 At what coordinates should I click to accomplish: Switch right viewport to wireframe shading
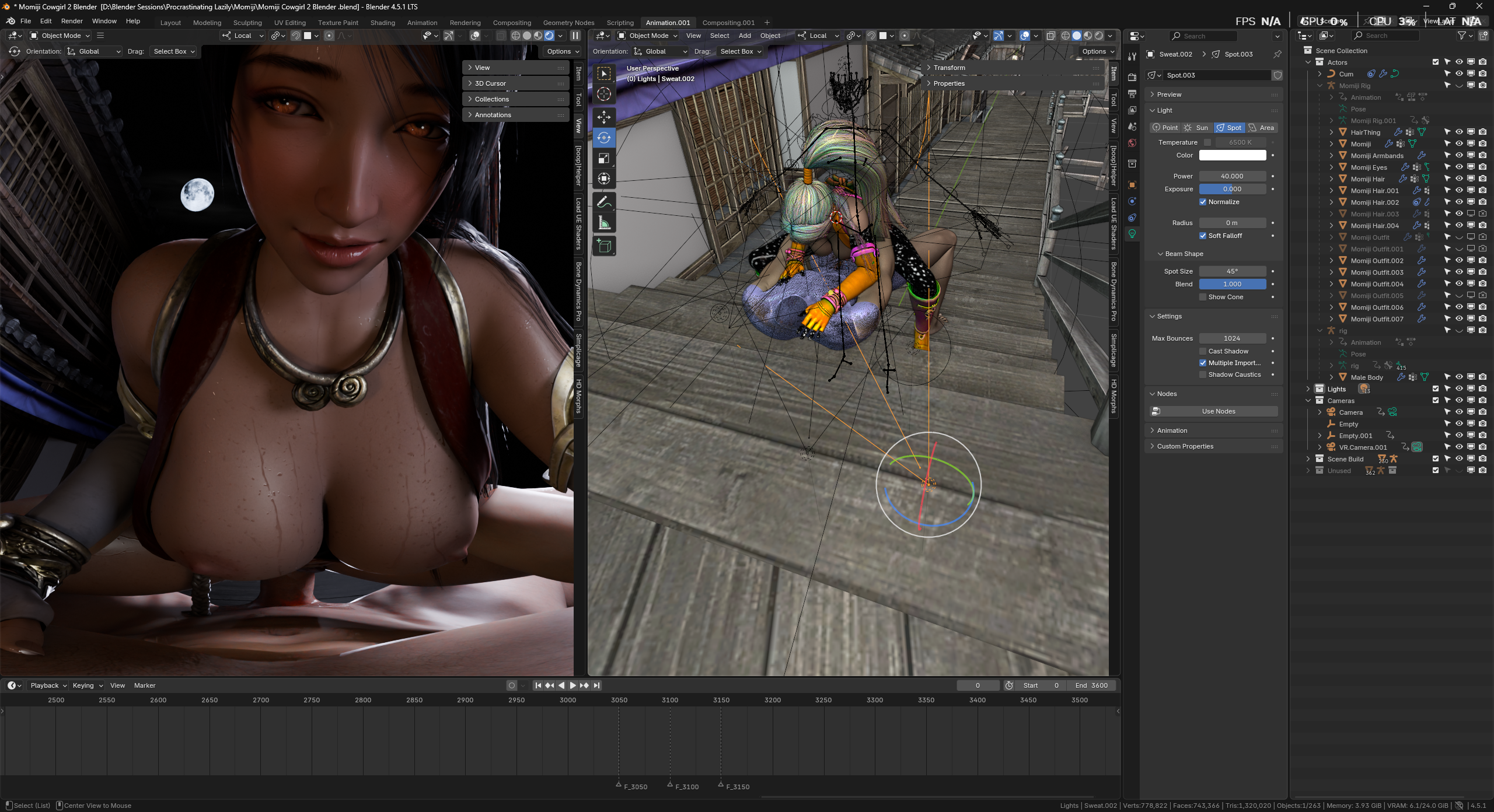click(1066, 36)
